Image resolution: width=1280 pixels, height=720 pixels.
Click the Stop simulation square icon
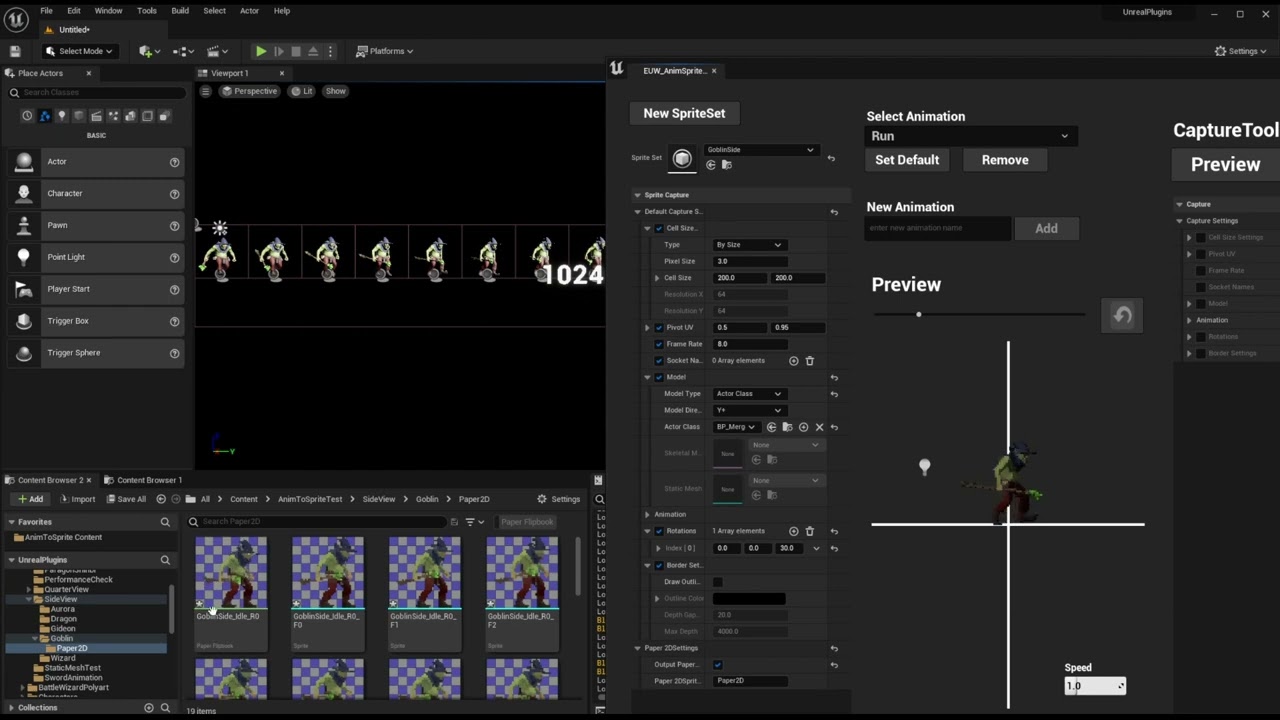pos(295,51)
